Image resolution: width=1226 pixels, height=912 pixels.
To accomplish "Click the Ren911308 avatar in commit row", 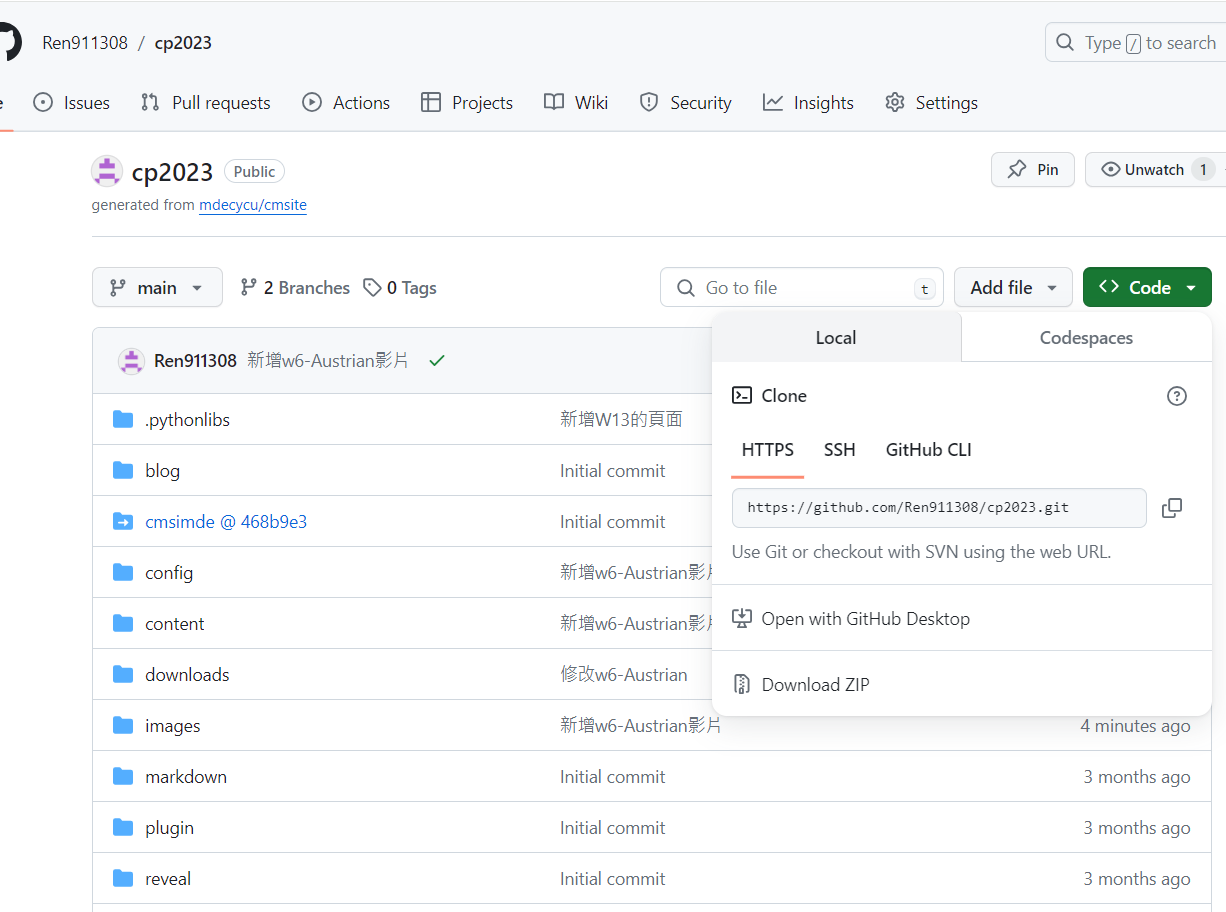I will click(x=131, y=361).
